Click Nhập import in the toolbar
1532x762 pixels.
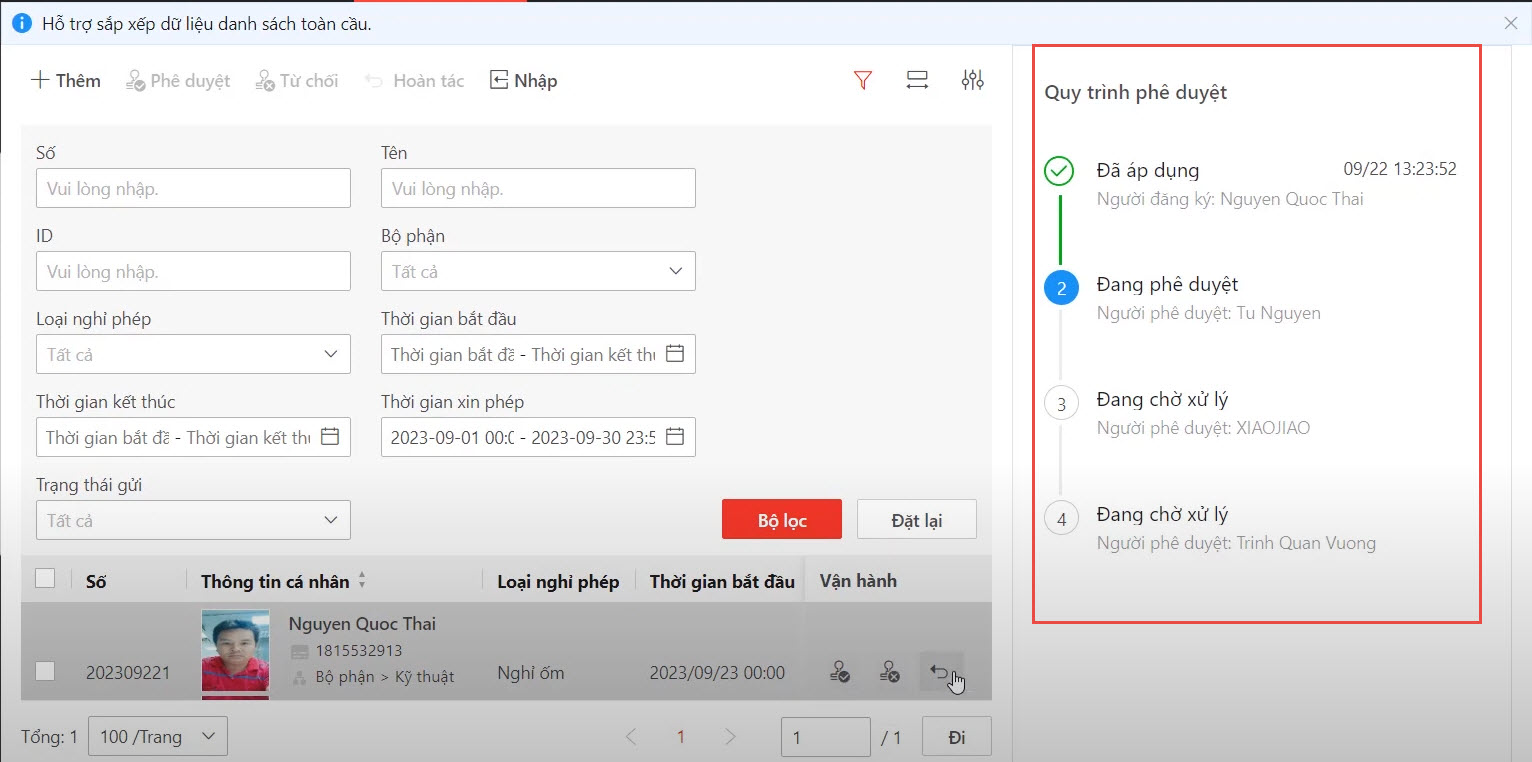523,81
